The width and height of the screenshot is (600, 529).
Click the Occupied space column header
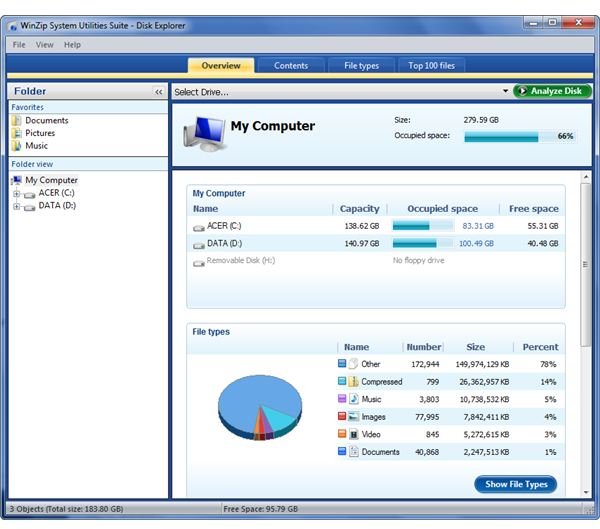click(x=442, y=209)
